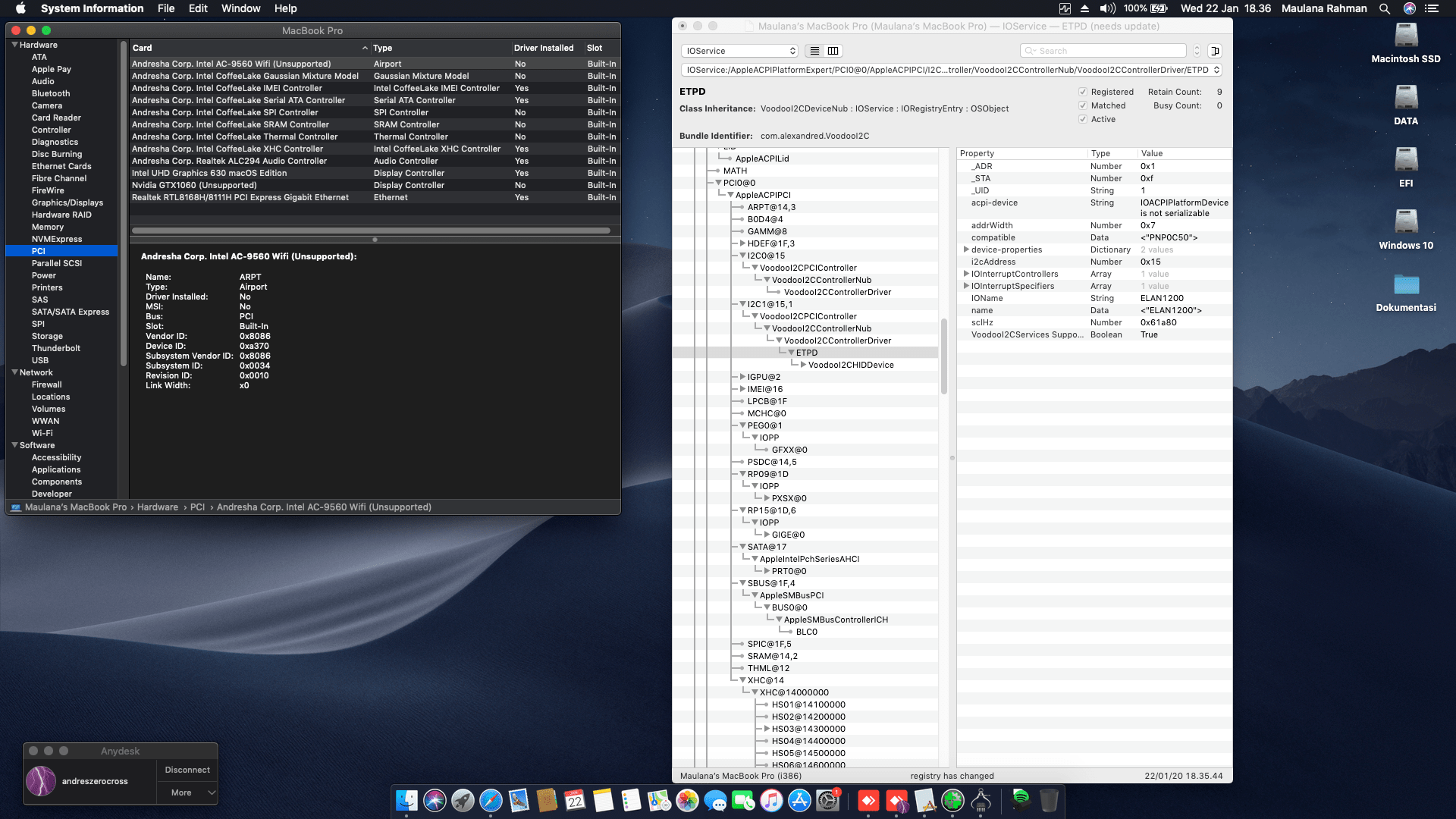
Task: Click the AnyDesk Disconnect button
Action: click(187, 770)
